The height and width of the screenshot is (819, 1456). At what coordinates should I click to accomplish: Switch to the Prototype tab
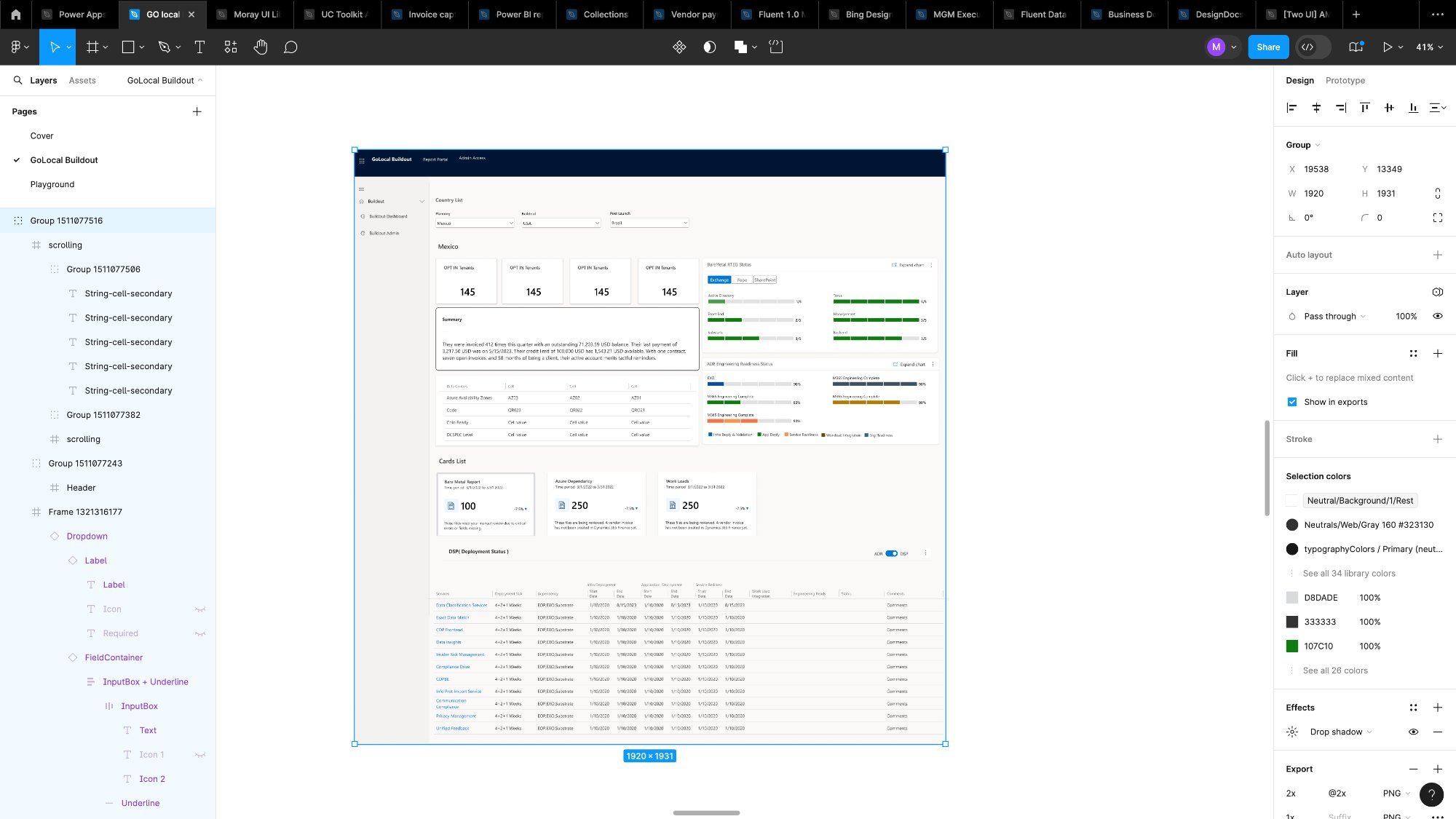(1345, 80)
